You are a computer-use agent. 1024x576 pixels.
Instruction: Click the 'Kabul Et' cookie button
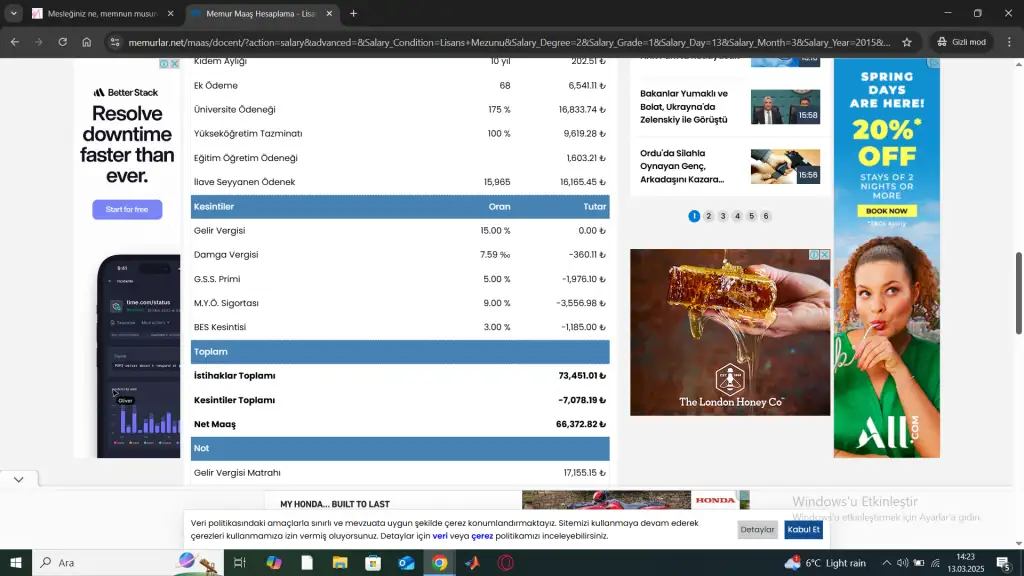pyautogui.click(x=803, y=529)
